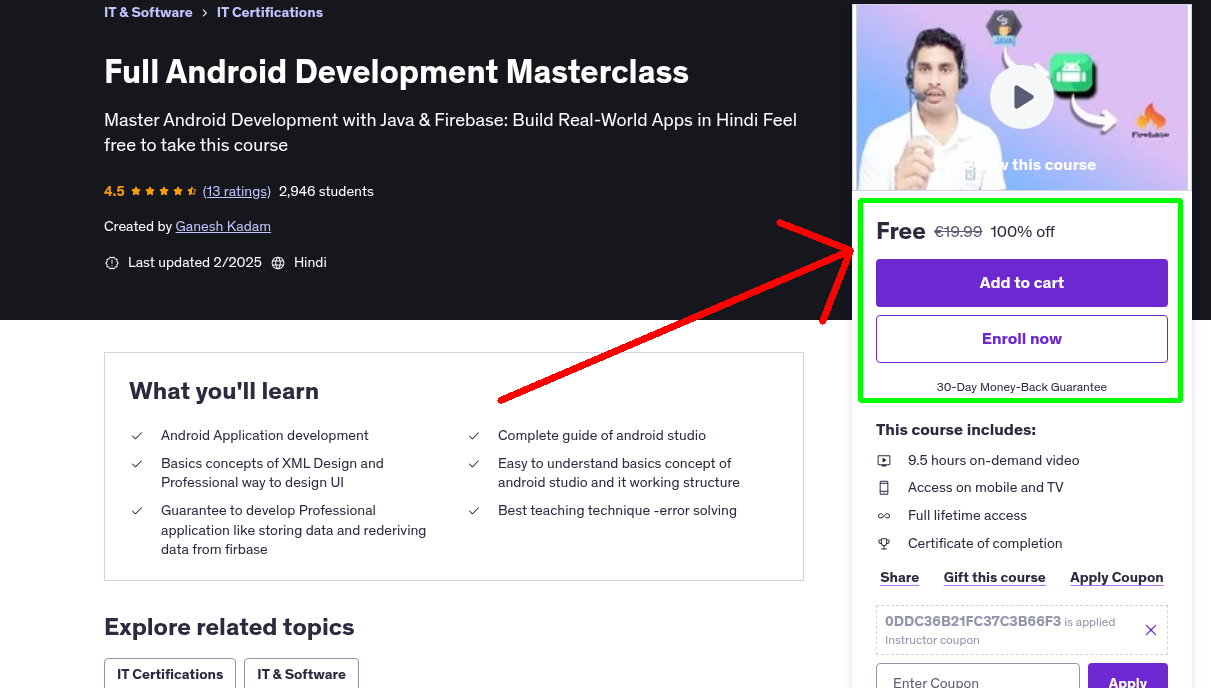
Task: Click checkmark beside Best teaching technique
Action: (474, 511)
